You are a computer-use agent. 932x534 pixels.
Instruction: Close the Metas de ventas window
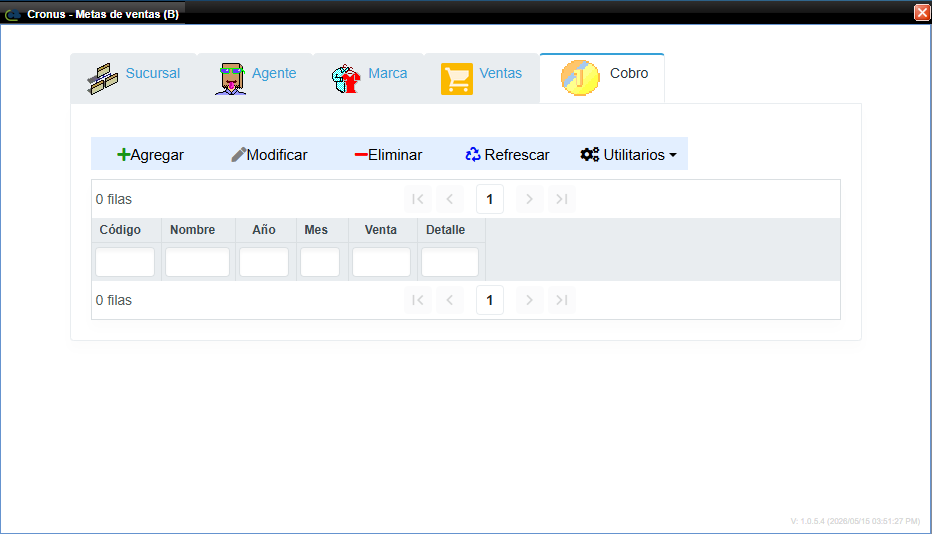tap(922, 12)
